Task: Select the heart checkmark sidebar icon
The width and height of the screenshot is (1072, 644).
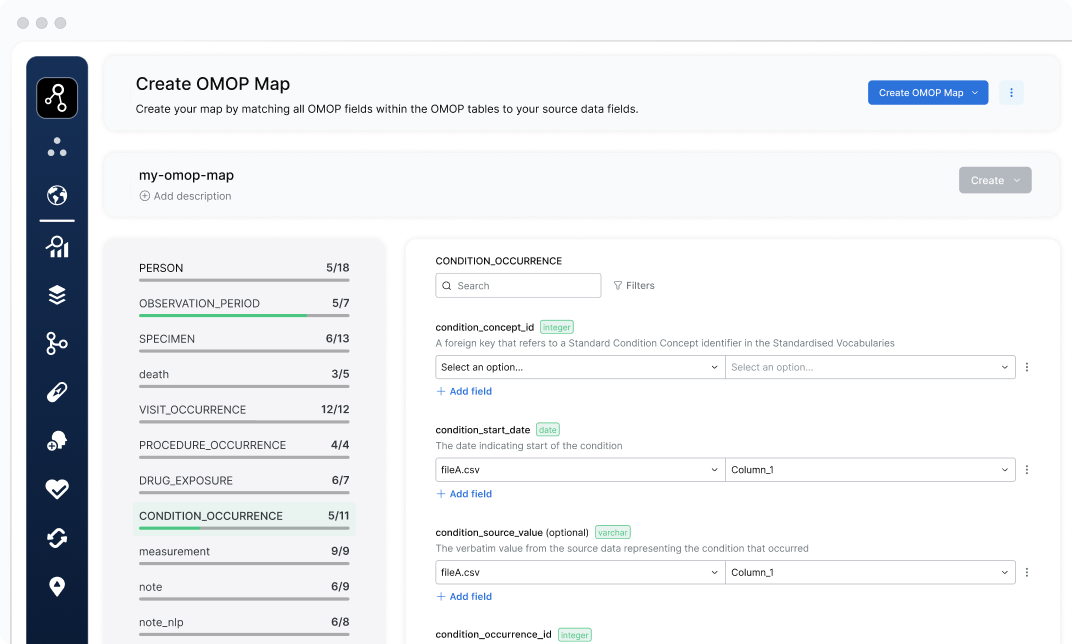Action: coord(57,489)
